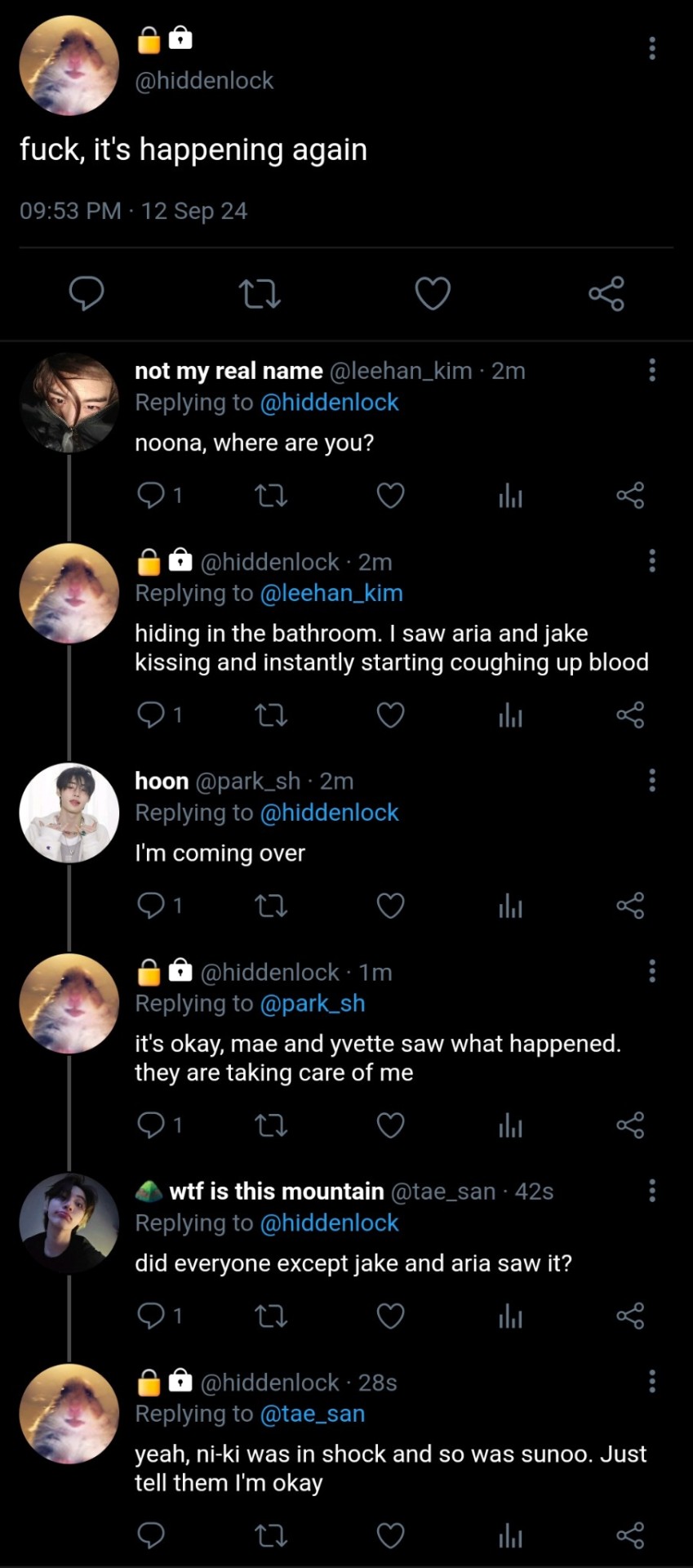Open the @leehan_kim mention link
Viewport: 693px width, 1568px height.
[x=331, y=594]
